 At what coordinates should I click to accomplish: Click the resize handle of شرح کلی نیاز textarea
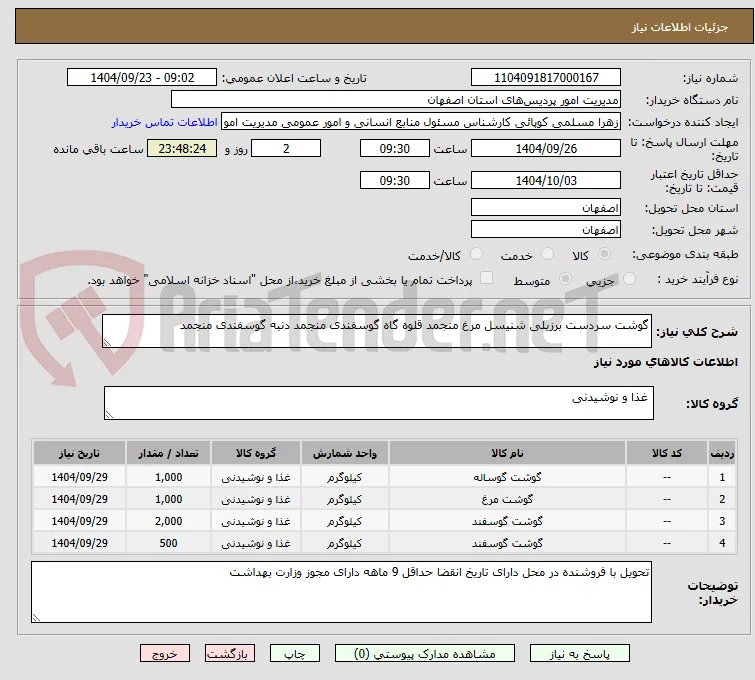click(x=107, y=343)
